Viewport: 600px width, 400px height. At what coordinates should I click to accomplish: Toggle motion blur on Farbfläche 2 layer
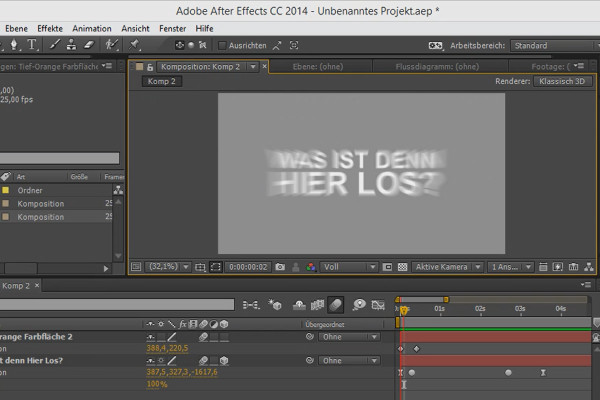(203, 337)
